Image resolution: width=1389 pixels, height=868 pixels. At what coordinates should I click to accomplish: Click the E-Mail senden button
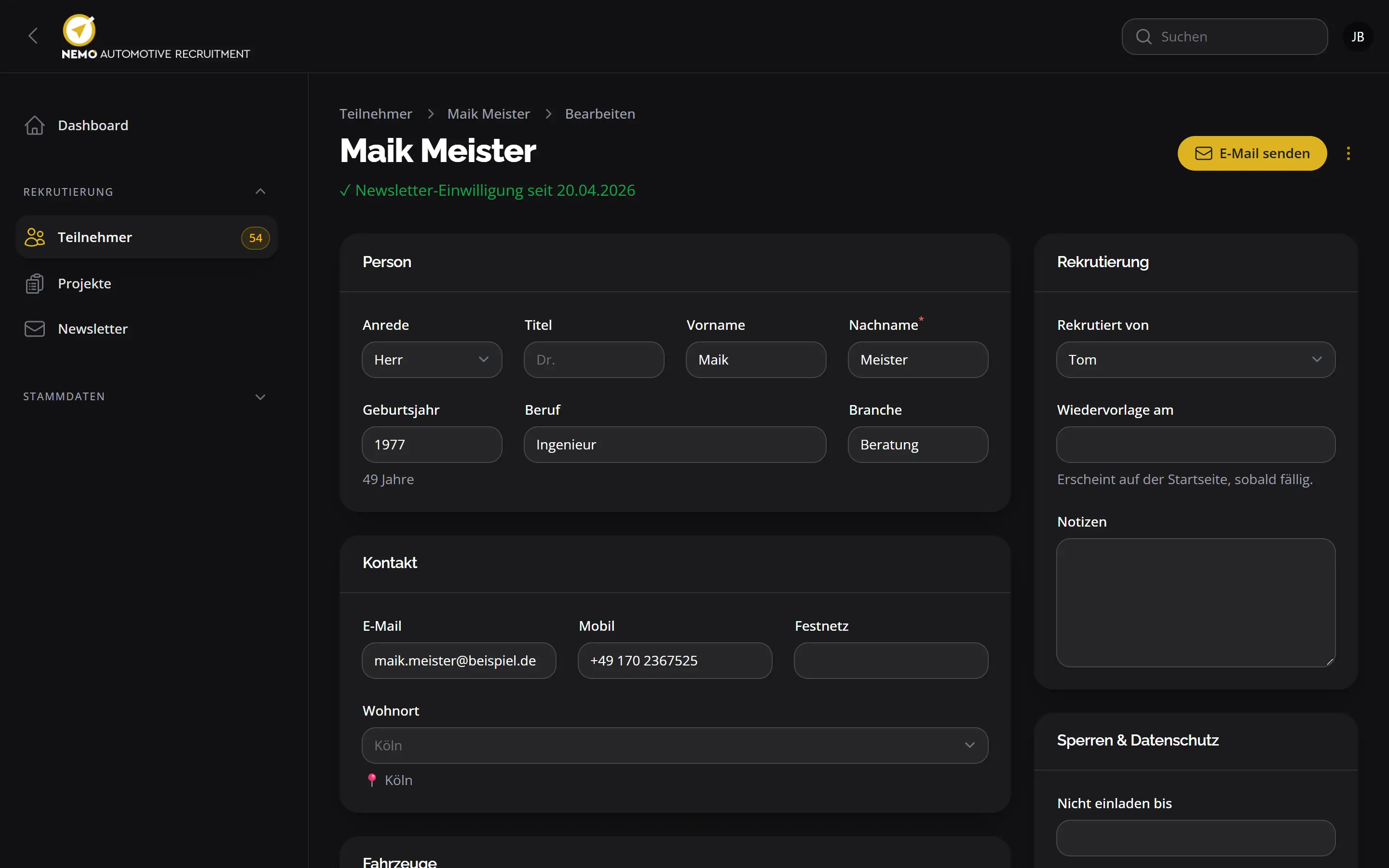[1253, 153]
